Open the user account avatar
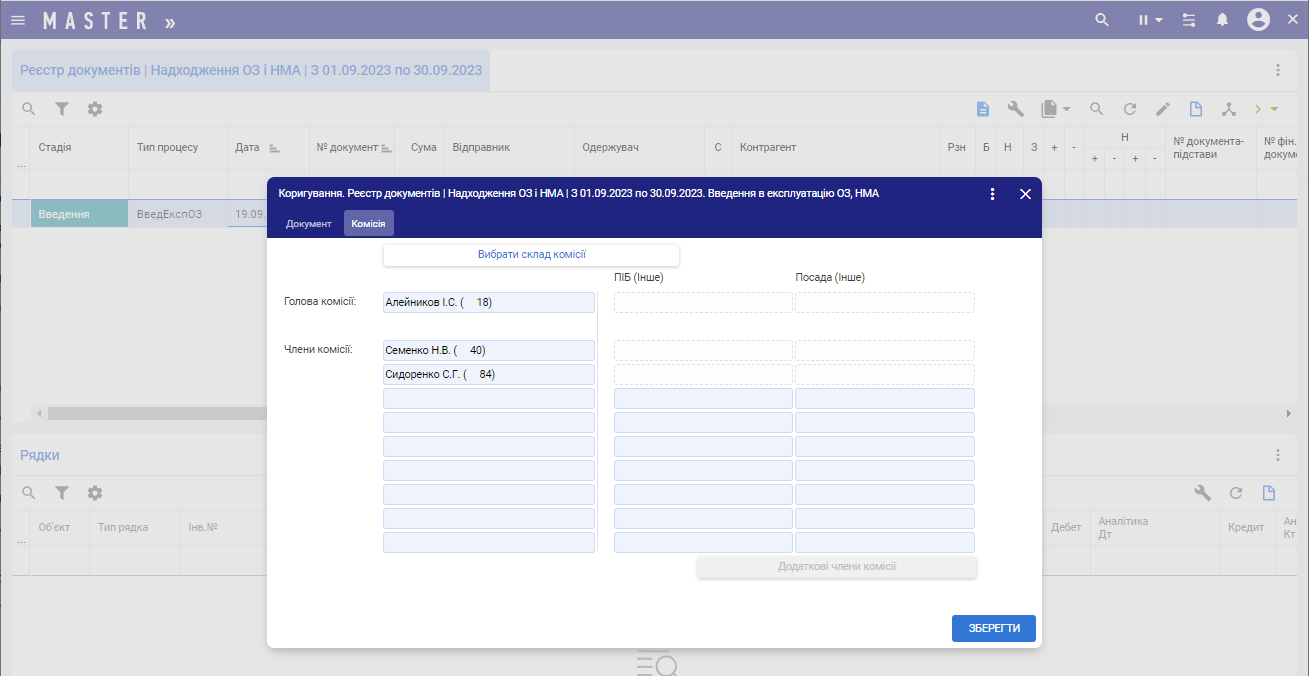Screen dimensions: 1309x676 [x=1258, y=20]
